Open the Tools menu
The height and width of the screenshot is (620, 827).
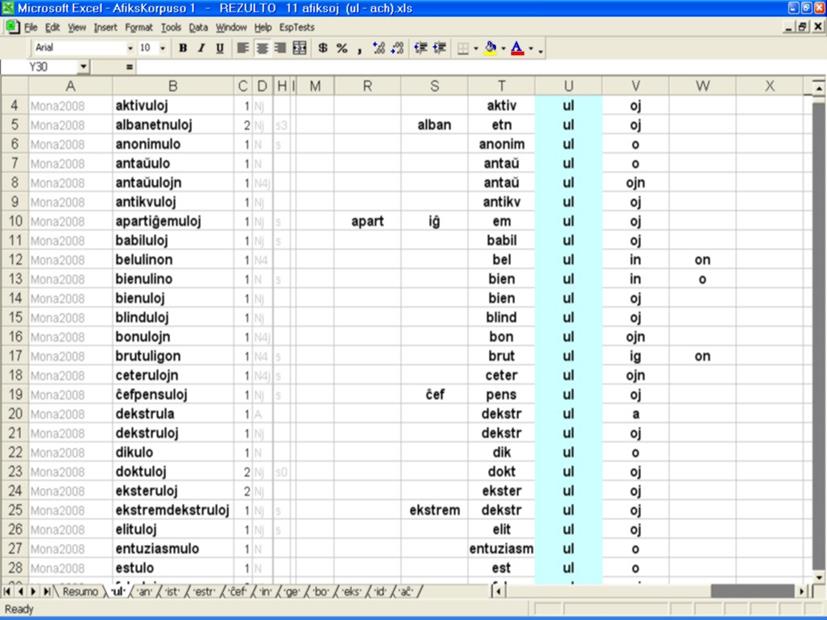(x=171, y=27)
